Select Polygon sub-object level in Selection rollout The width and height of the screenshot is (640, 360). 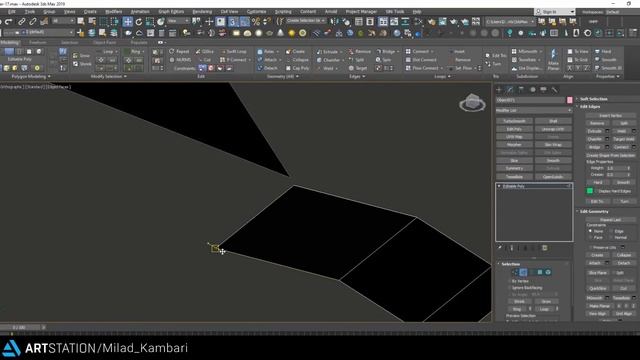540,272
